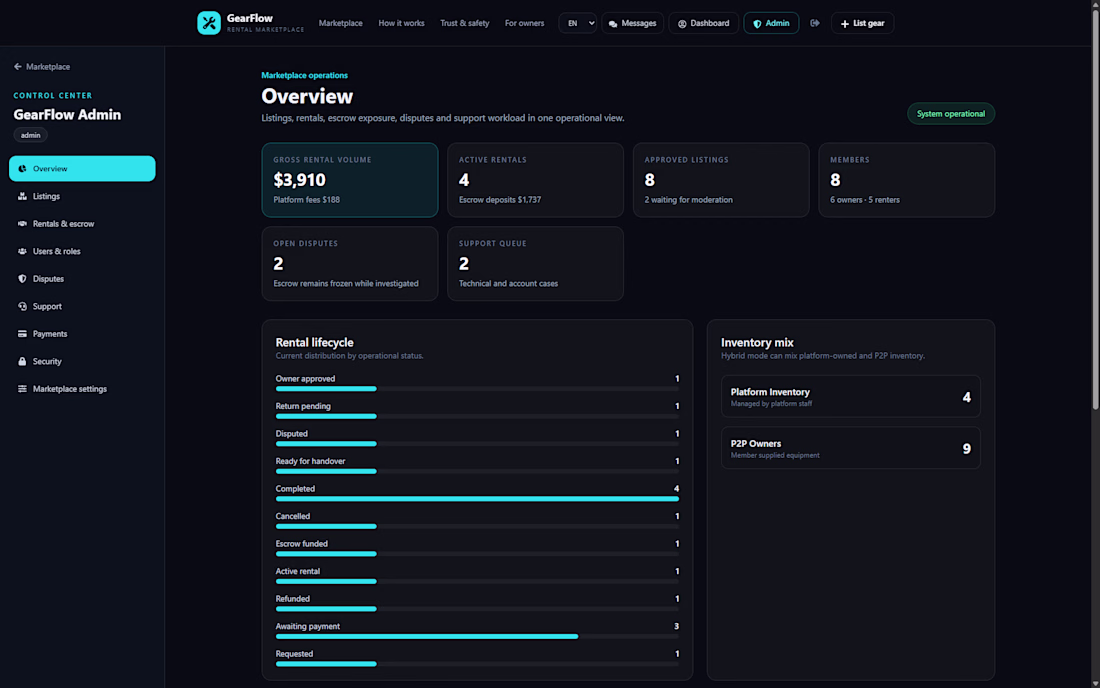Click the GearFlow wrench logo icon
This screenshot has width=1100, height=688.
[208, 23]
